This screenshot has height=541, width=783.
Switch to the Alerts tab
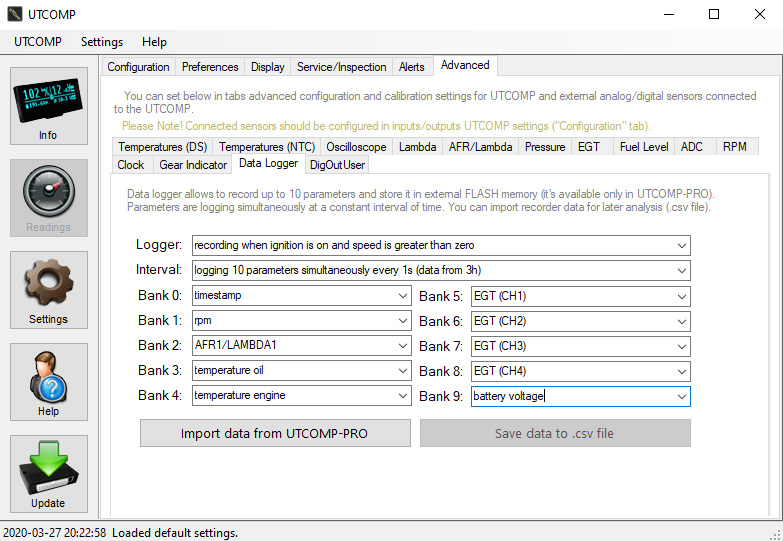pos(411,67)
